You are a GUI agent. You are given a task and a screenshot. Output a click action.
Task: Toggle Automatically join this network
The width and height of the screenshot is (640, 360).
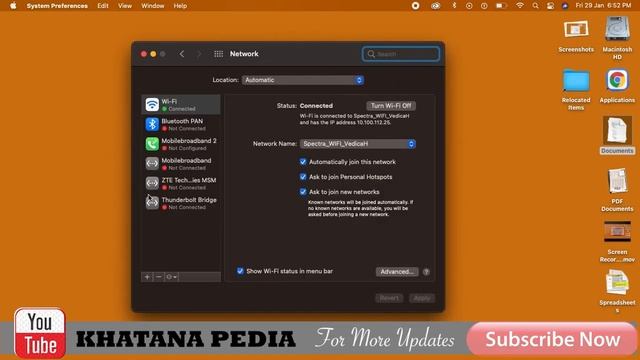303,162
